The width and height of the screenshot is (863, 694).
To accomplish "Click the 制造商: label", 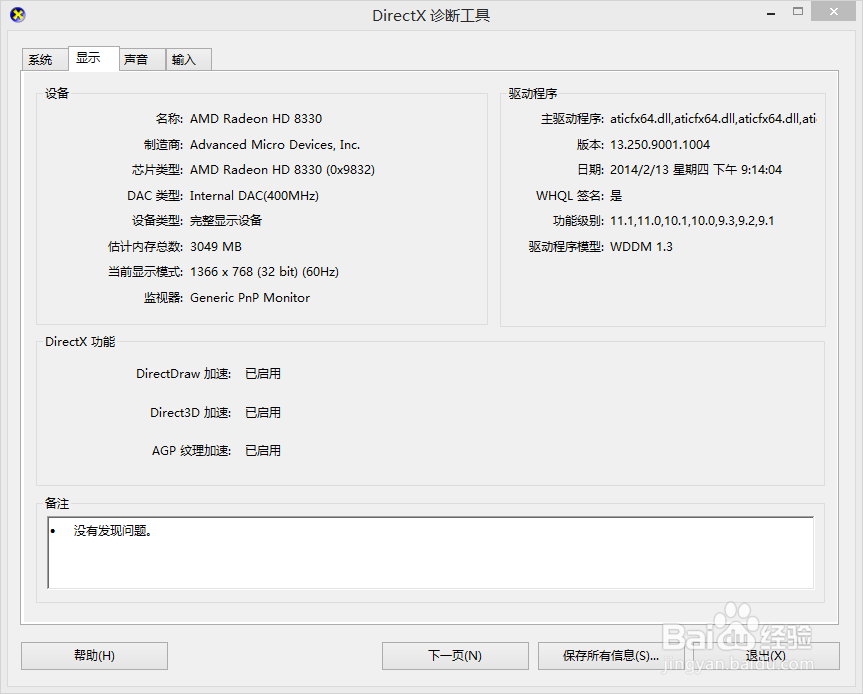I will click(163, 145).
